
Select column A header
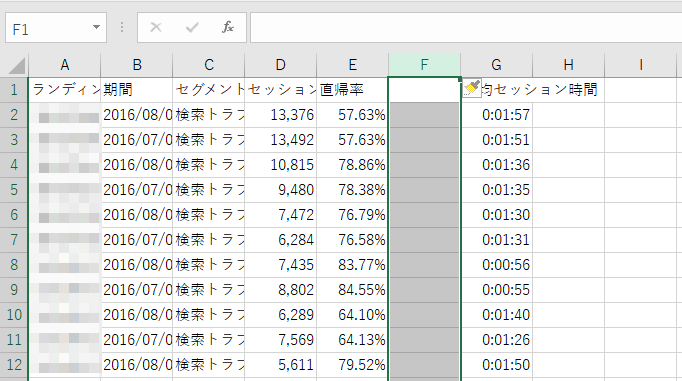64,65
